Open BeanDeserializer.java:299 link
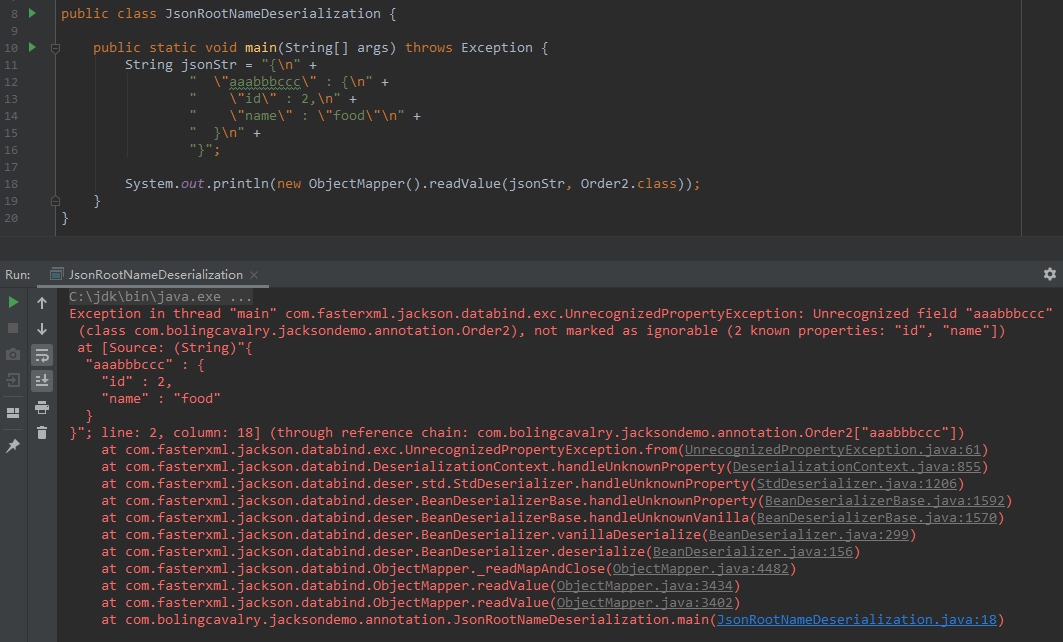 tap(809, 534)
